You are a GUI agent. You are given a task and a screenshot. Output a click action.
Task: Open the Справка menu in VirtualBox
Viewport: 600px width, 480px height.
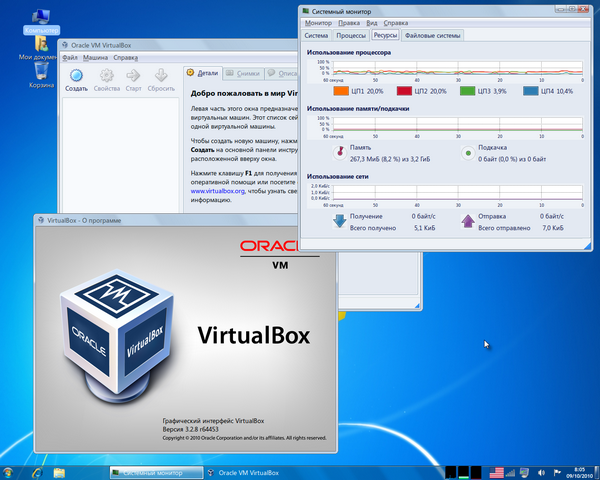[126, 58]
